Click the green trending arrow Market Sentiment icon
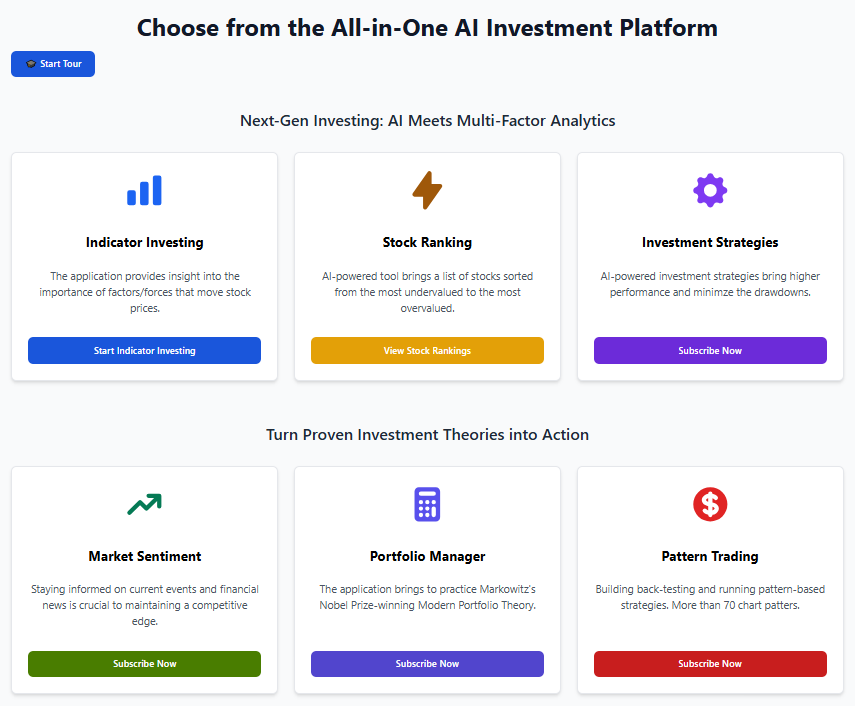 tap(144, 504)
